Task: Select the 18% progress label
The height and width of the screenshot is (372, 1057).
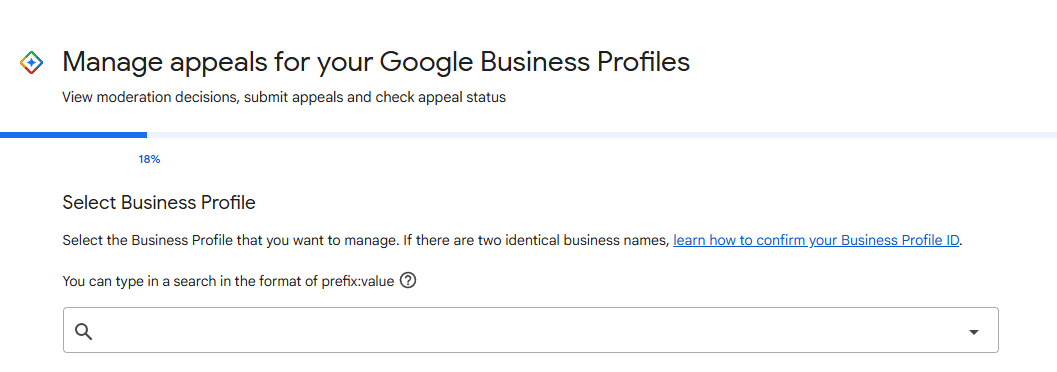Action: (150, 160)
